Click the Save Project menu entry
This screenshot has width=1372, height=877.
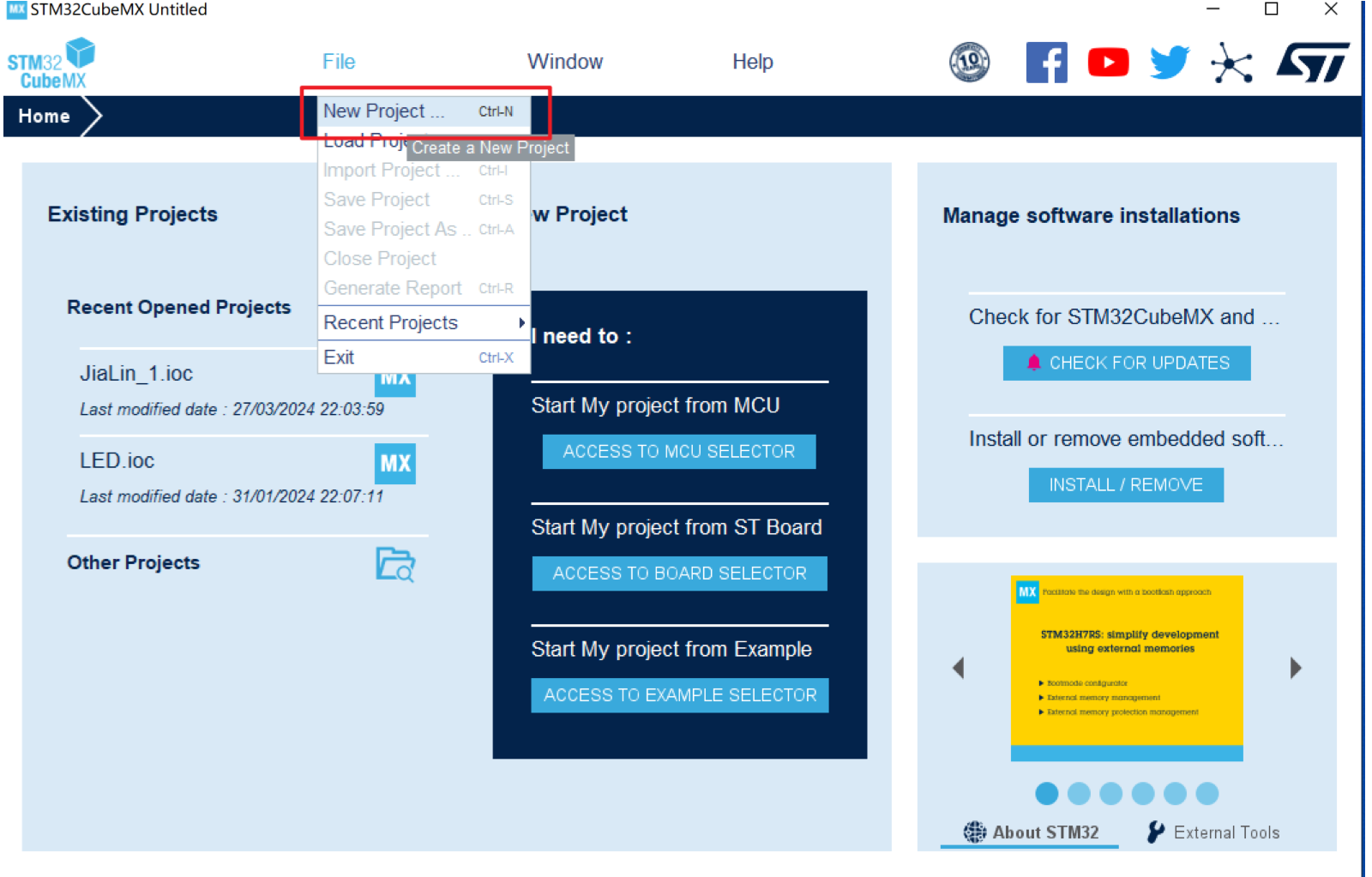(424, 200)
